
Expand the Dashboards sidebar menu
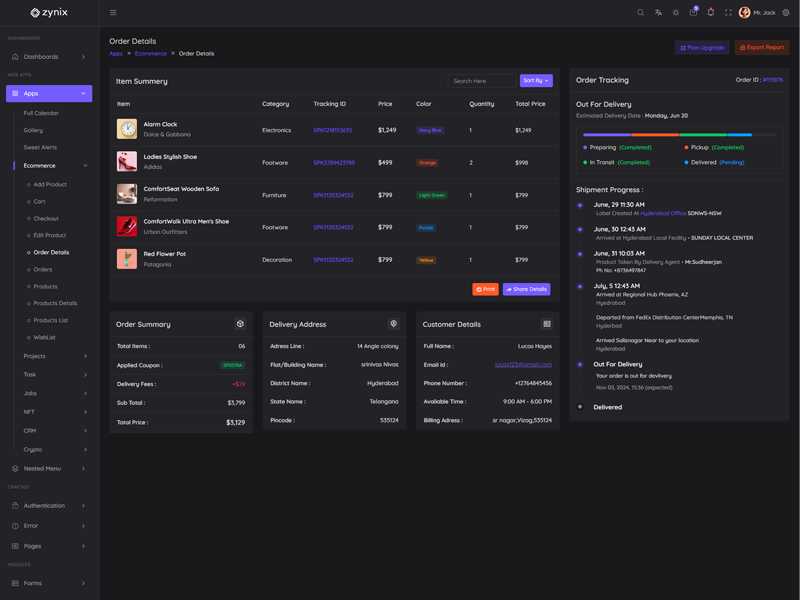tap(48, 57)
